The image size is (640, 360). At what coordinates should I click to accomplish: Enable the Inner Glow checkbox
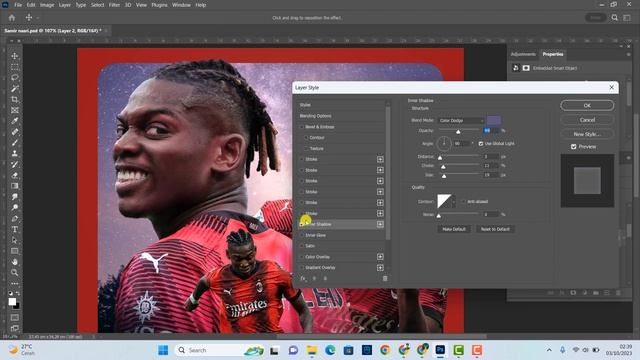click(x=302, y=235)
